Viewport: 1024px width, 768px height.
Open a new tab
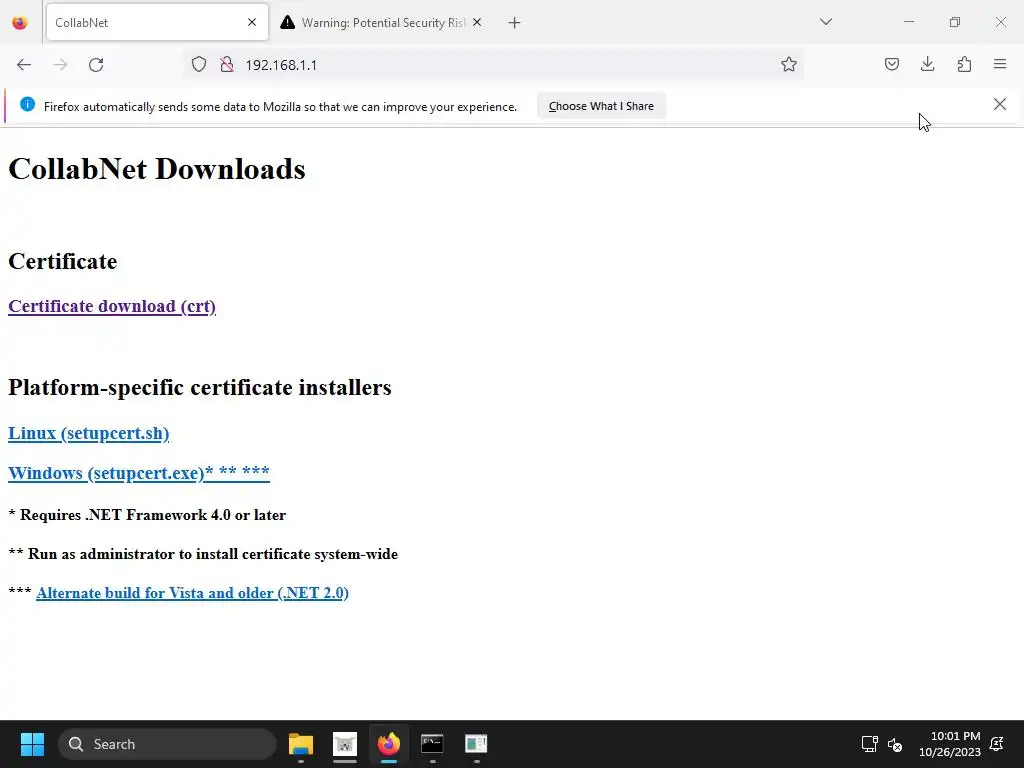[515, 23]
